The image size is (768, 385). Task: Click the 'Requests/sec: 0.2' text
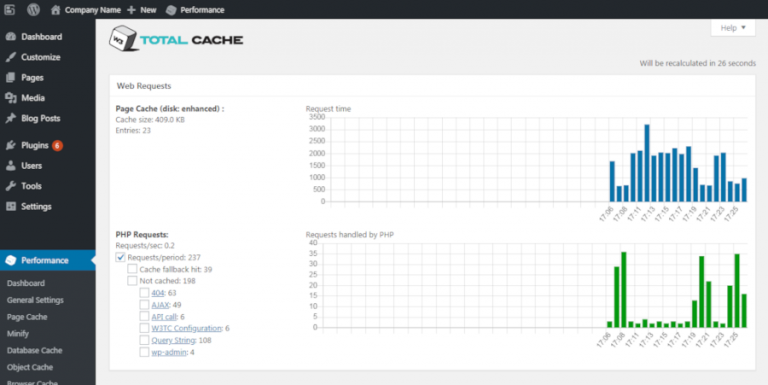point(145,245)
